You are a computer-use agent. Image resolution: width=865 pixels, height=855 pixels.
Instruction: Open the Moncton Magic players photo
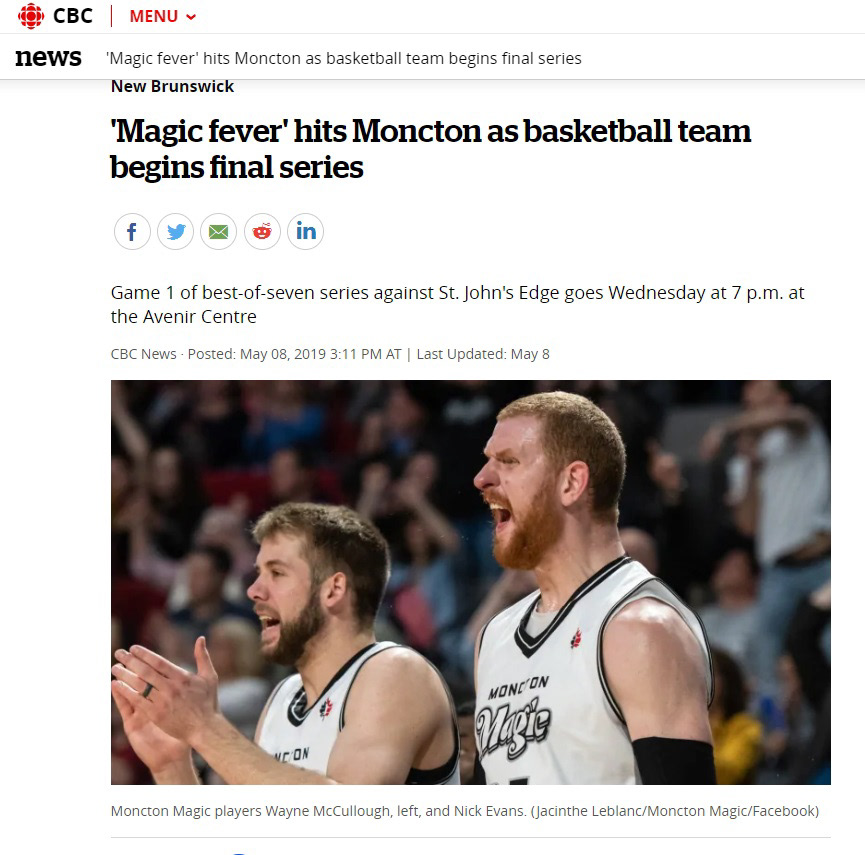click(x=471, y=583)
